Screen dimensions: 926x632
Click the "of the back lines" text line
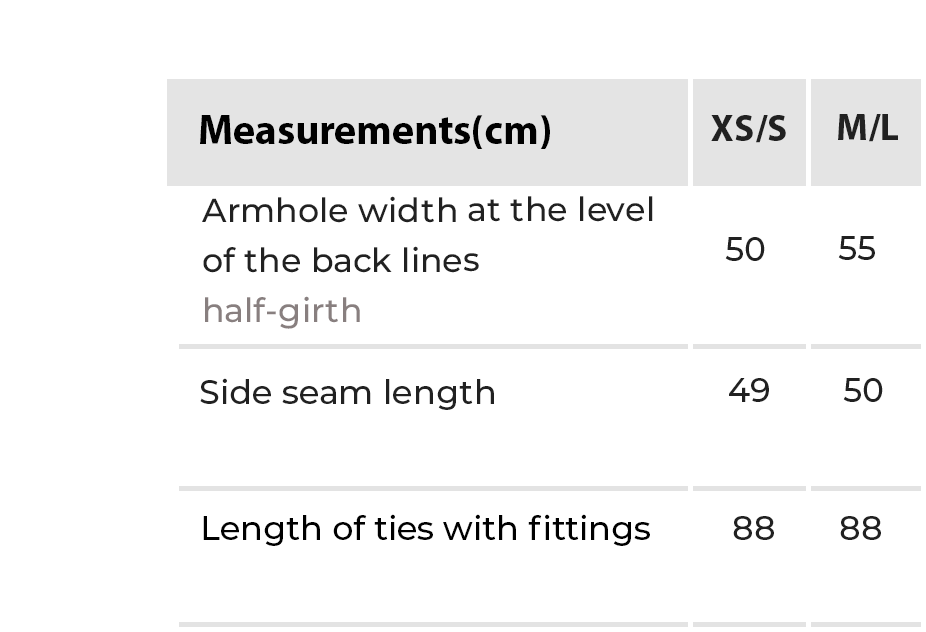pos(340,261)
